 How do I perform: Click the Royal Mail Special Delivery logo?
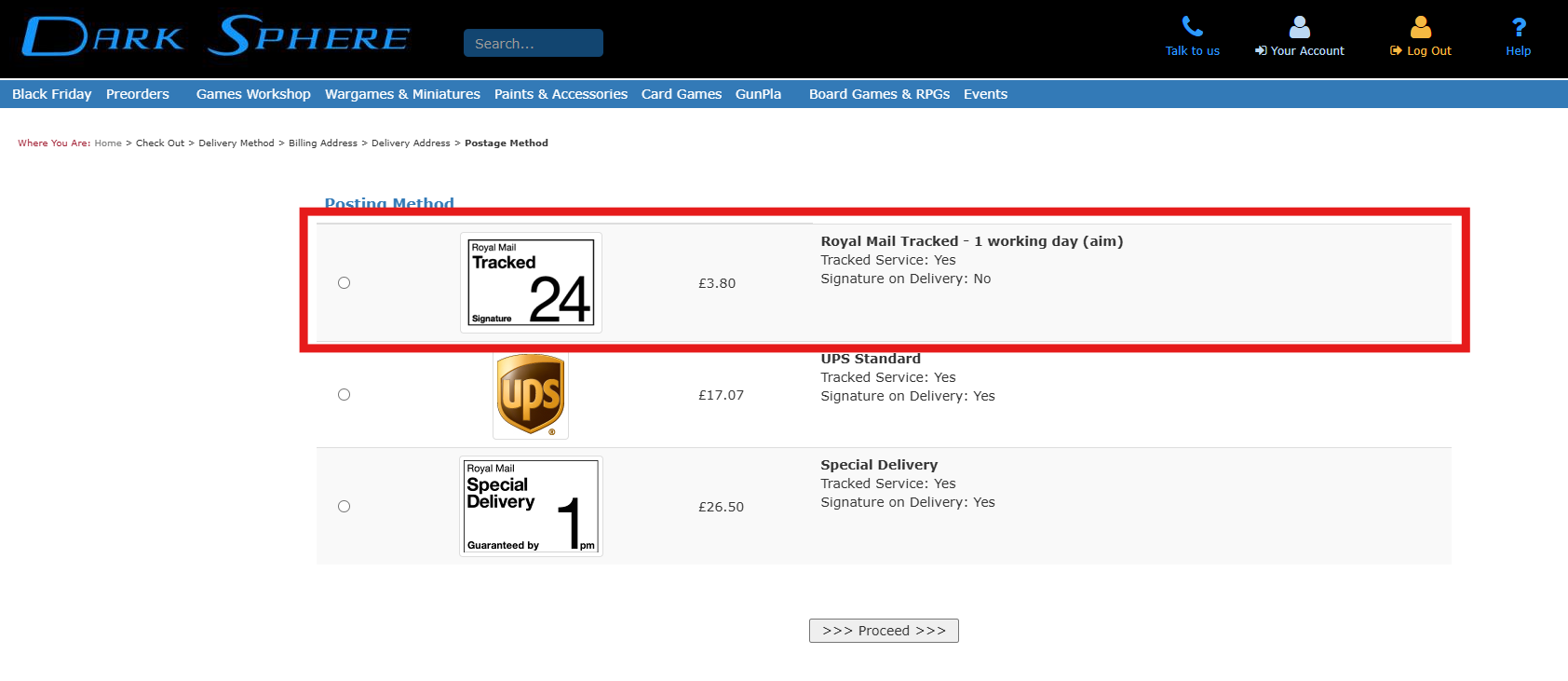pos(531,506)
